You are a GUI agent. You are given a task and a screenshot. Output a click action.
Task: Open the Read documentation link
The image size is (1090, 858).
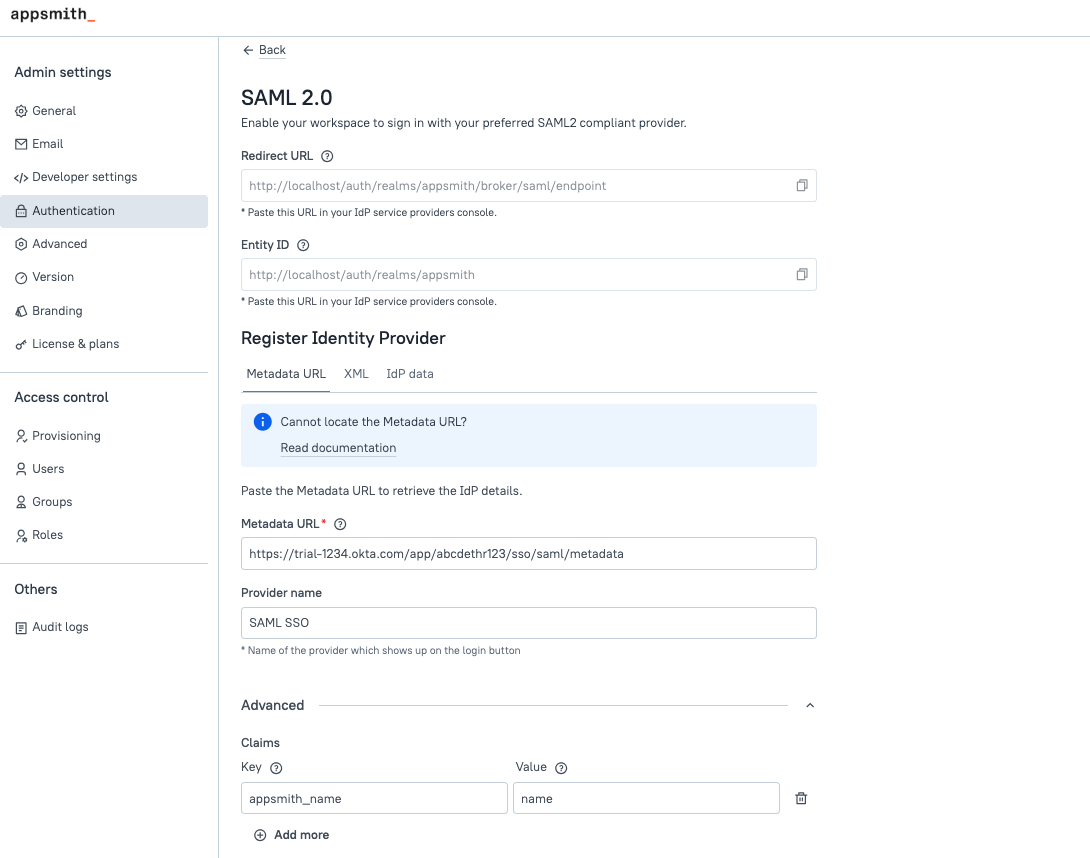338,447
